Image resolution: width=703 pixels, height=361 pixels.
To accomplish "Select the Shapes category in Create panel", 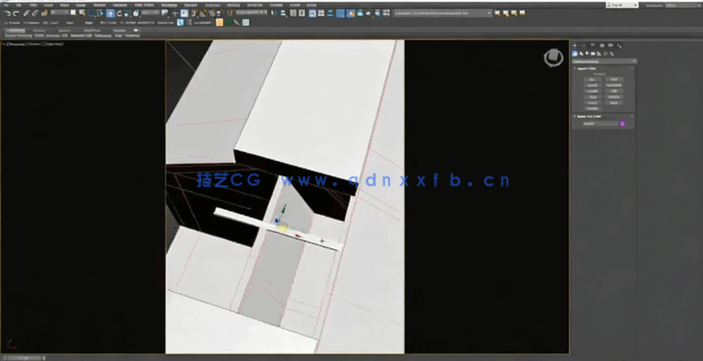I will [x=581, y=54].
